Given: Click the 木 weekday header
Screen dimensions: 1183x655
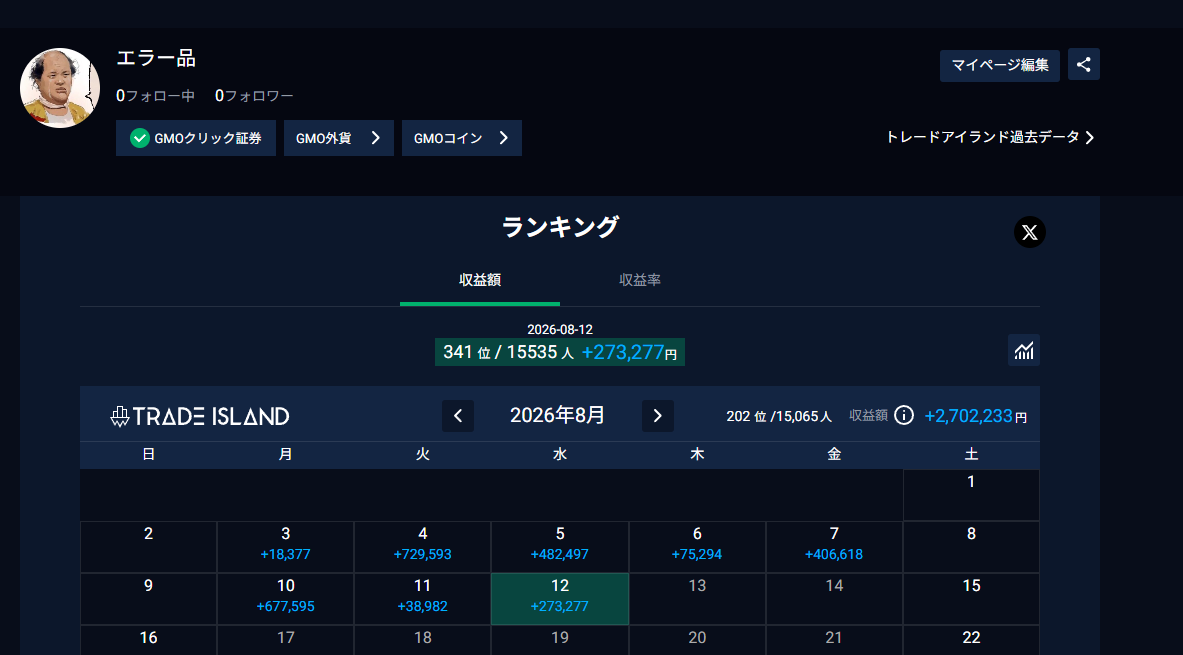Looking at the screenshot, I should (697, 454).
